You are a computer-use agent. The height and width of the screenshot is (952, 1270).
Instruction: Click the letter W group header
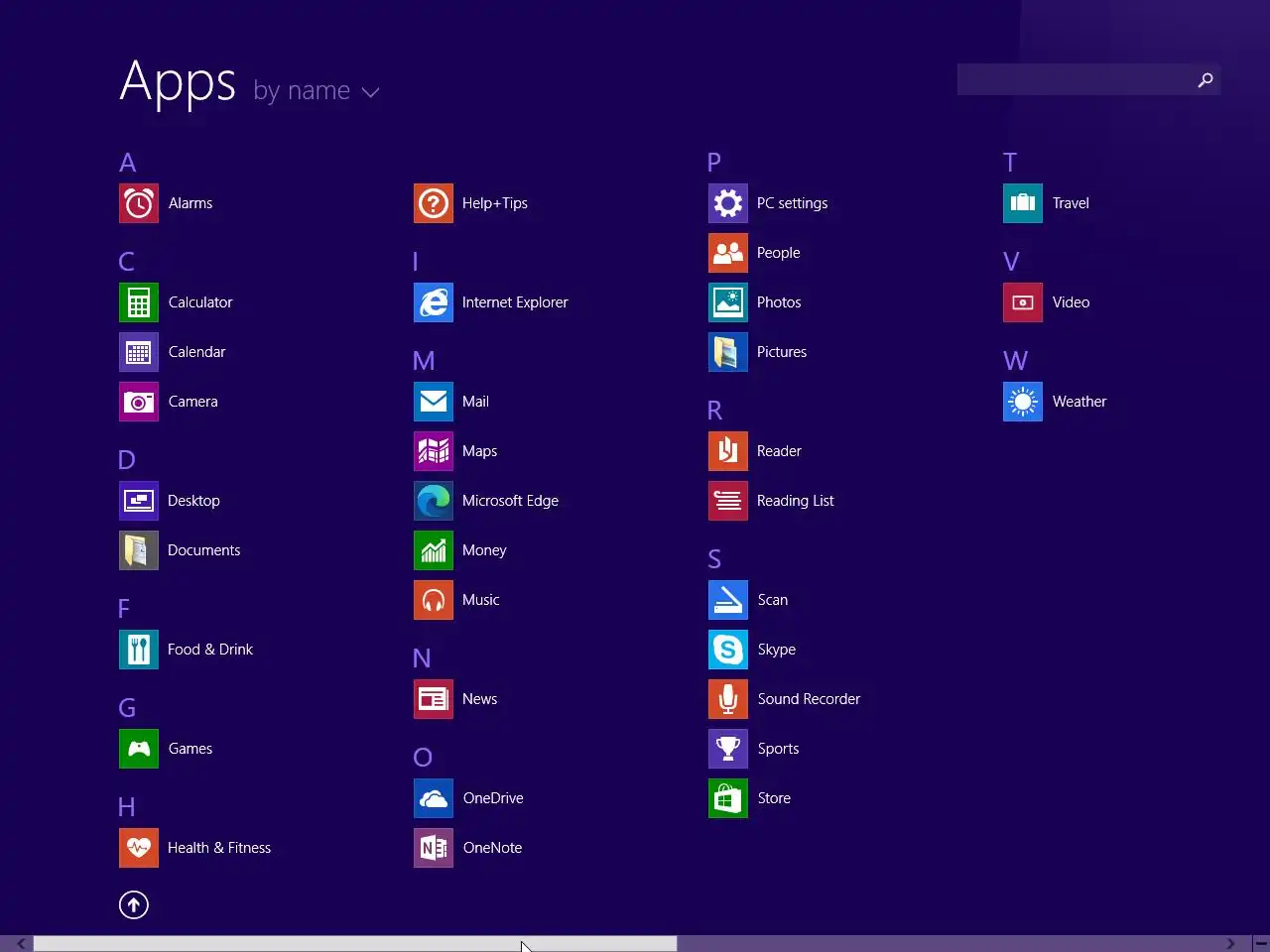pos(1015,361)
